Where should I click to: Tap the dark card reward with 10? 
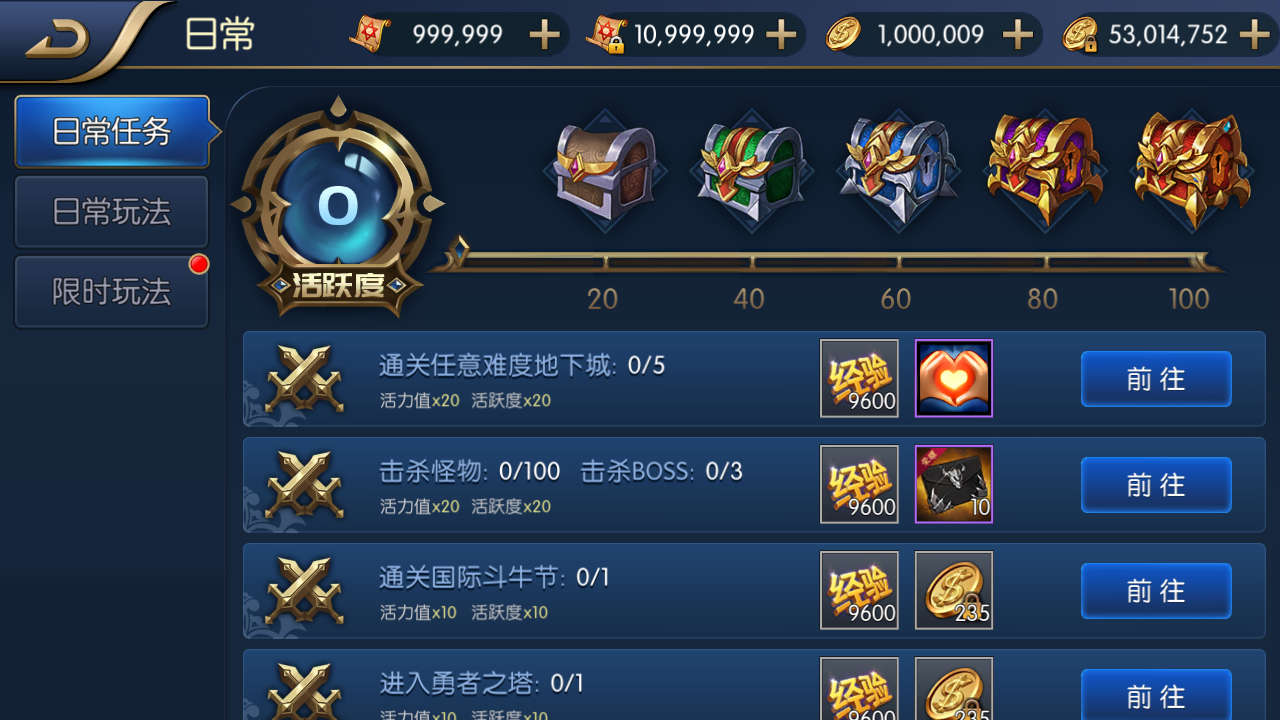pos(954,484)
